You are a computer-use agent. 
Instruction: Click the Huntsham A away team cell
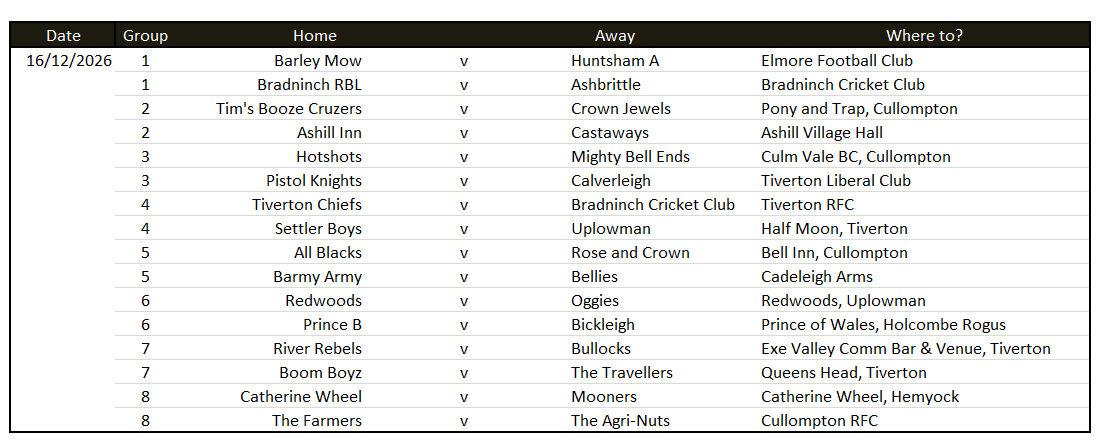click(615, 61)
